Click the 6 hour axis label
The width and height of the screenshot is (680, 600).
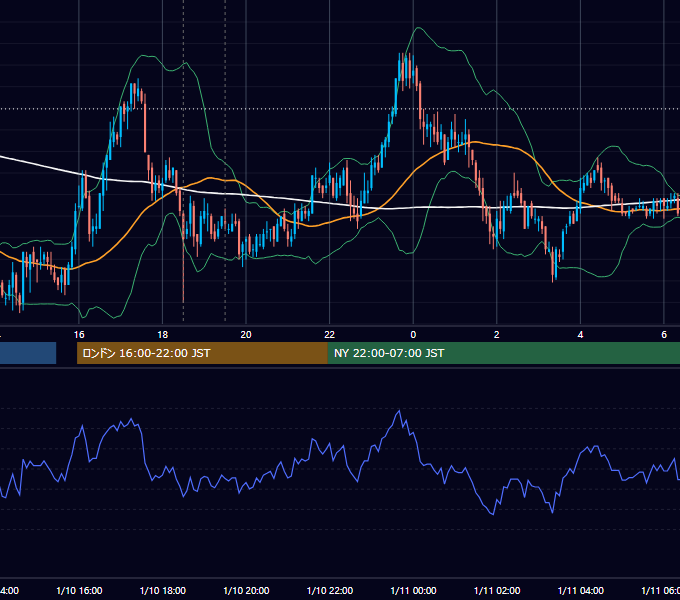pos(664,335)
